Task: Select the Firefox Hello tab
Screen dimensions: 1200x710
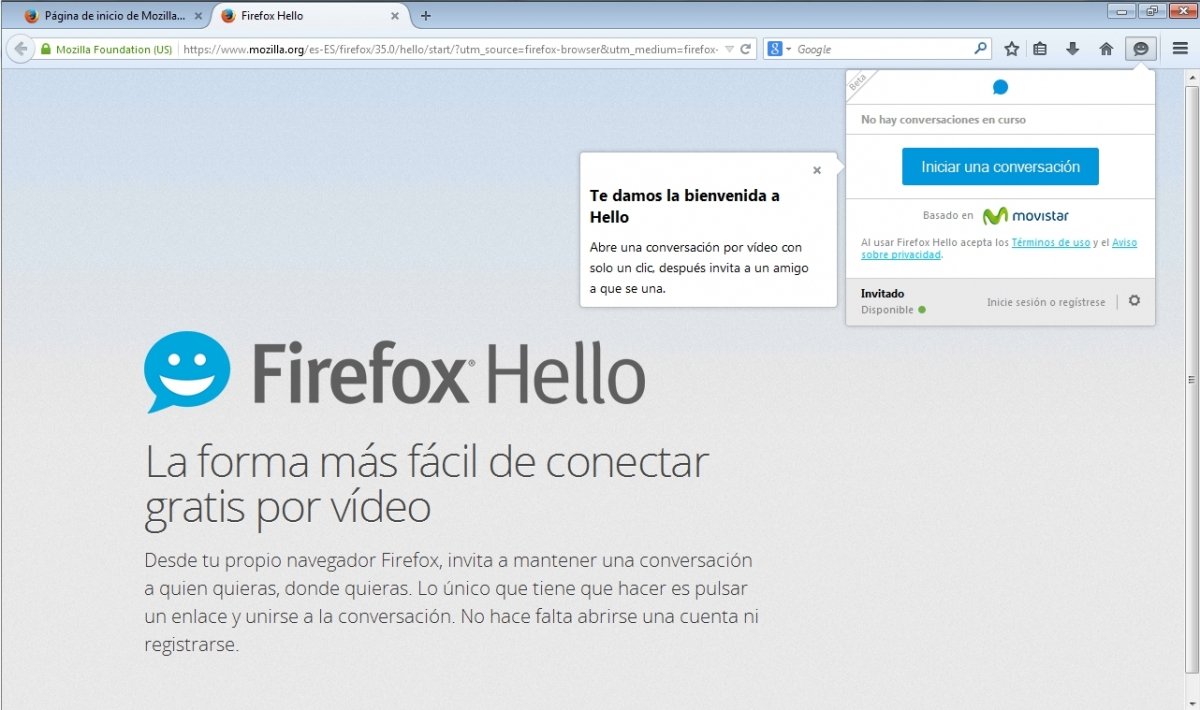Action: 310,16
